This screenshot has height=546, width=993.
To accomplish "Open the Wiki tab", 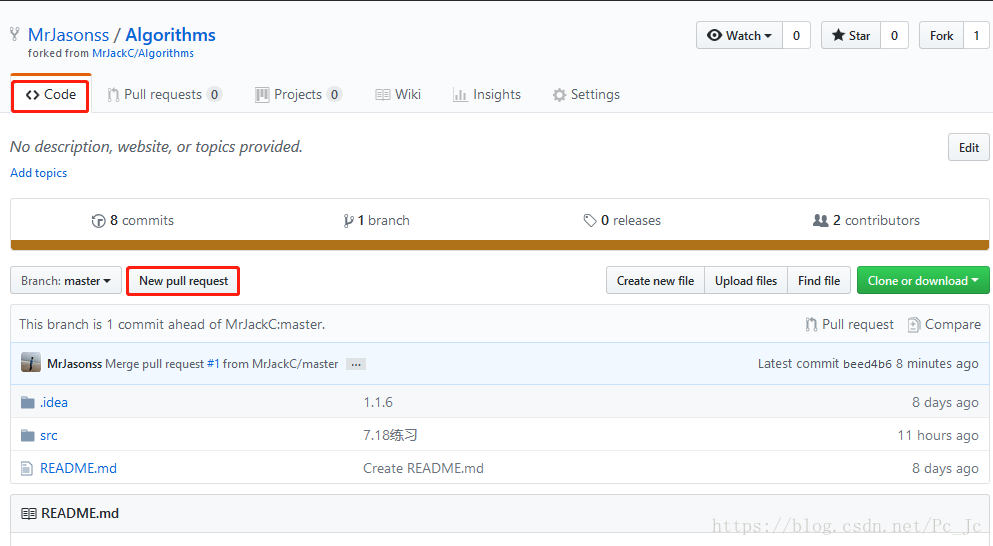I will click(398, 95).
